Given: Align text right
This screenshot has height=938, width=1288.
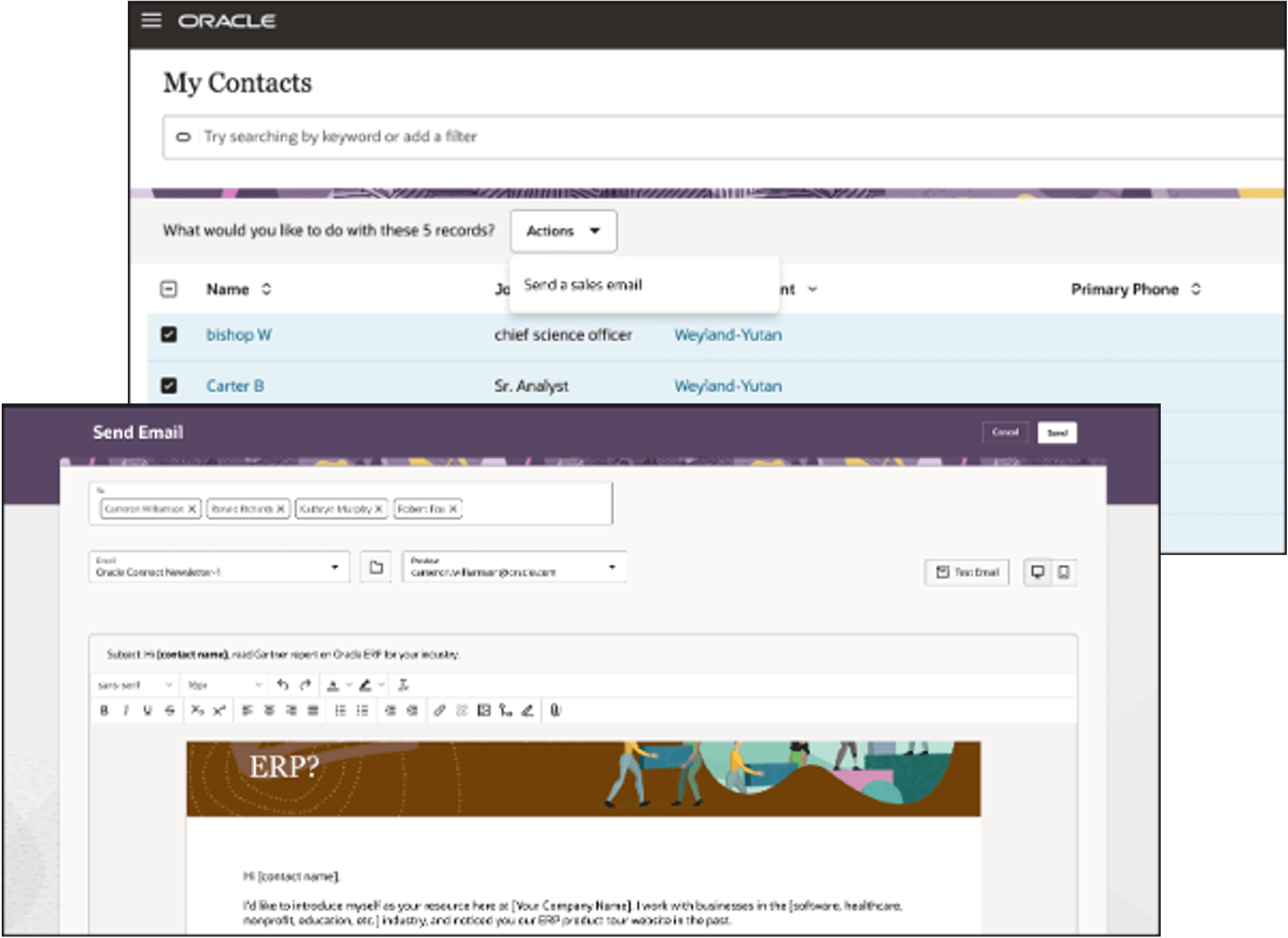Looking at the screenshot, I should [291, 710].
